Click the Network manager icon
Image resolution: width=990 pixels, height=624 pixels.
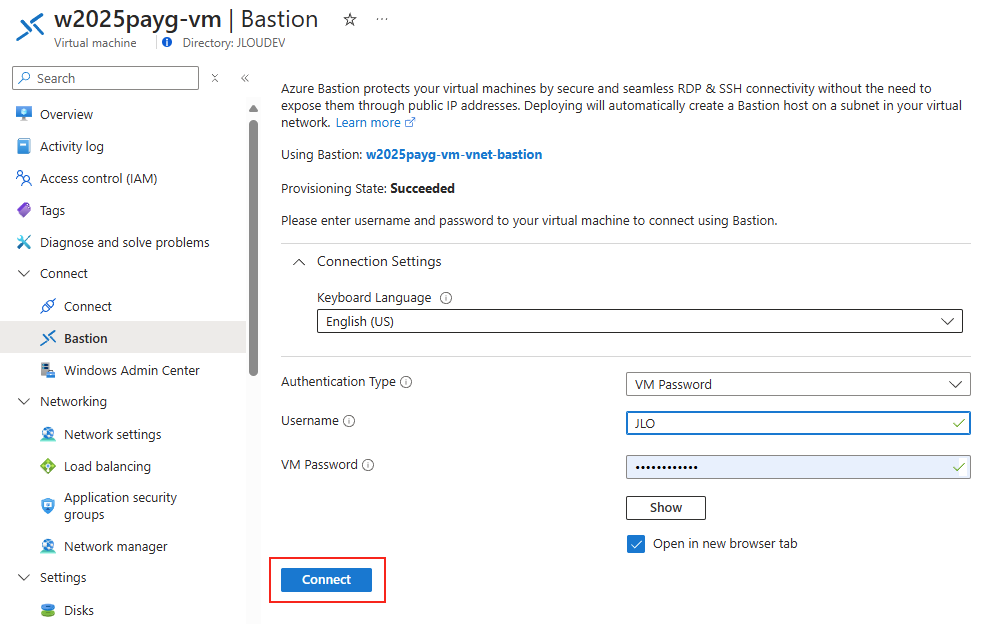48,546
